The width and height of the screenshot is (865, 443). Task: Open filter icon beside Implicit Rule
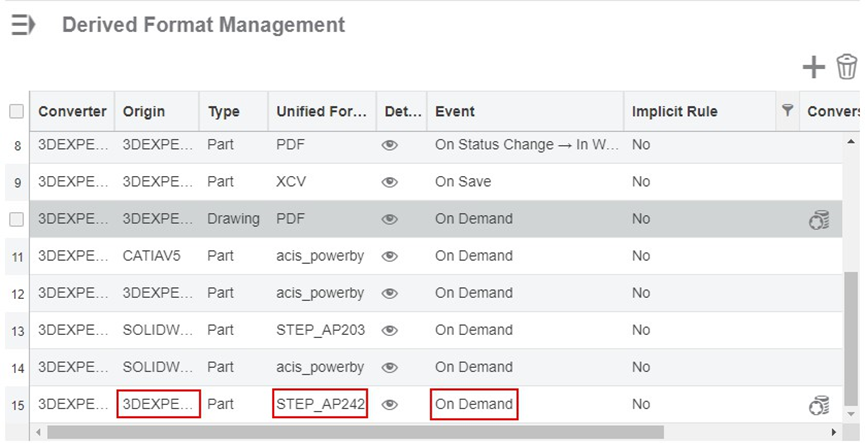coord(787,110)
